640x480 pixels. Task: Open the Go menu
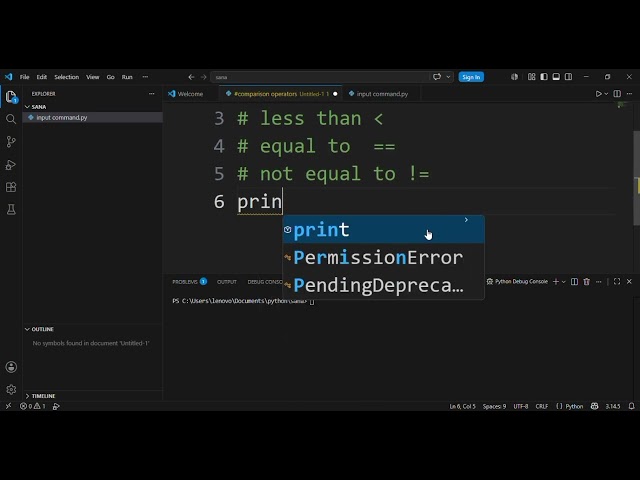[110, 77]
